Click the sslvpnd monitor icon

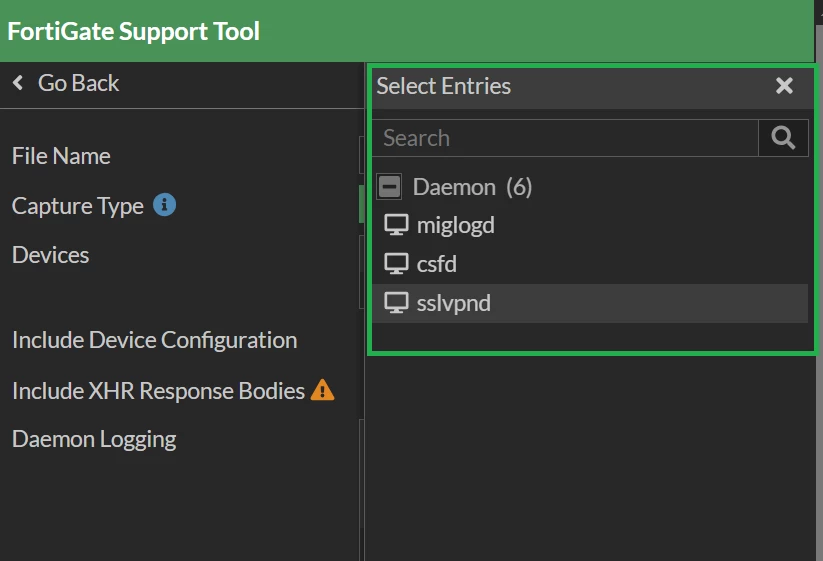click(396, 303)
